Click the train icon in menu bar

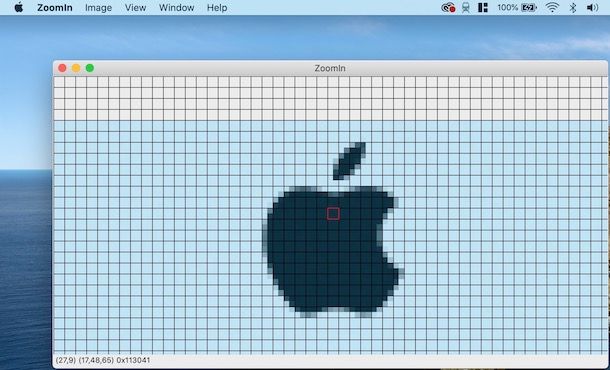[466, 7]
